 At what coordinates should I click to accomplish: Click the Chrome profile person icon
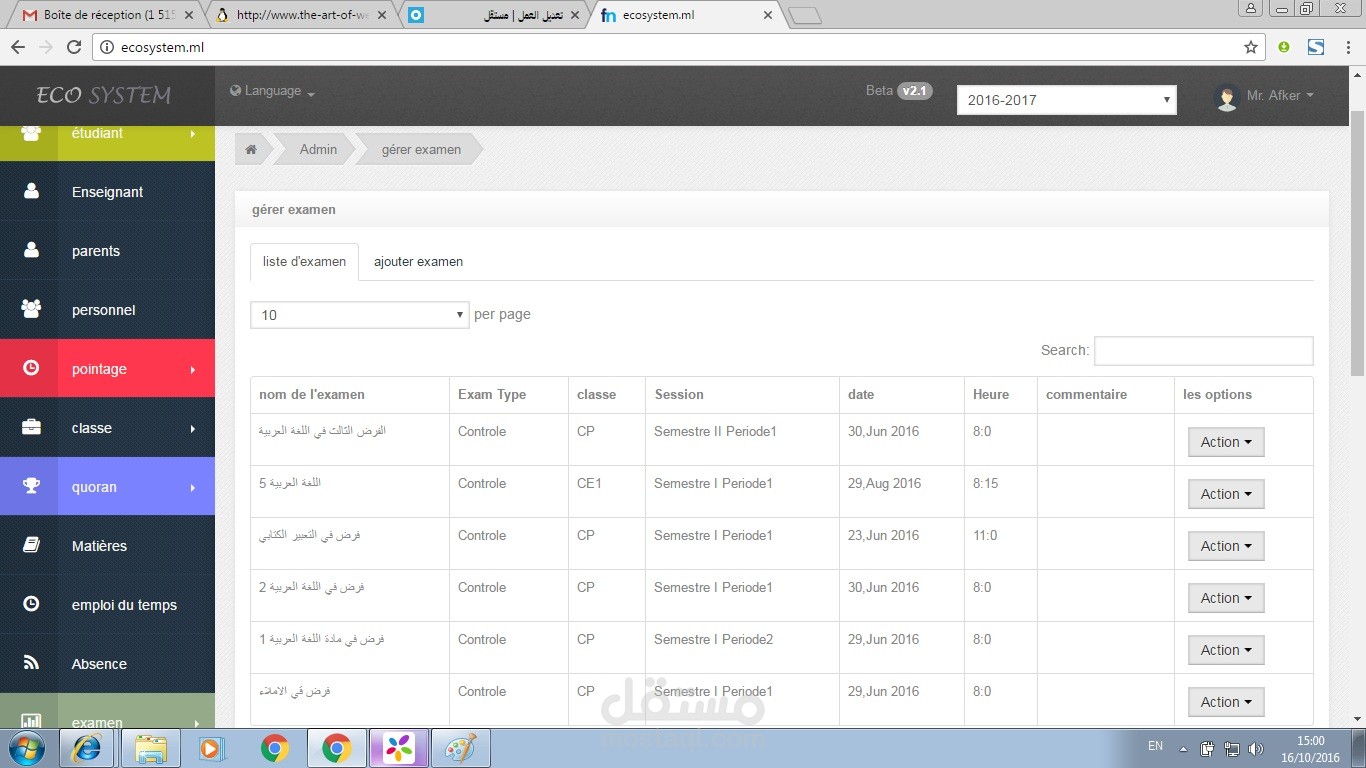pos(1250,8)
